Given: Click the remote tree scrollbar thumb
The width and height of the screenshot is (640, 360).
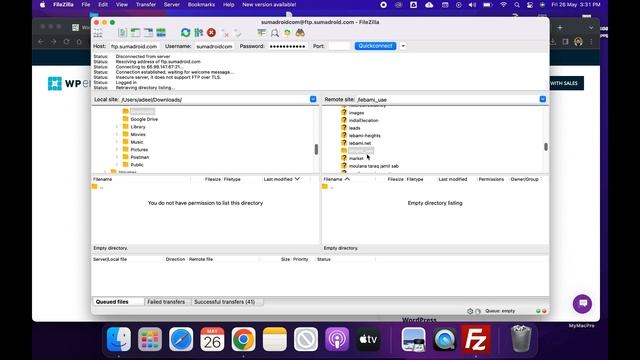Looking at the screenshot, I should coord(546,147).
